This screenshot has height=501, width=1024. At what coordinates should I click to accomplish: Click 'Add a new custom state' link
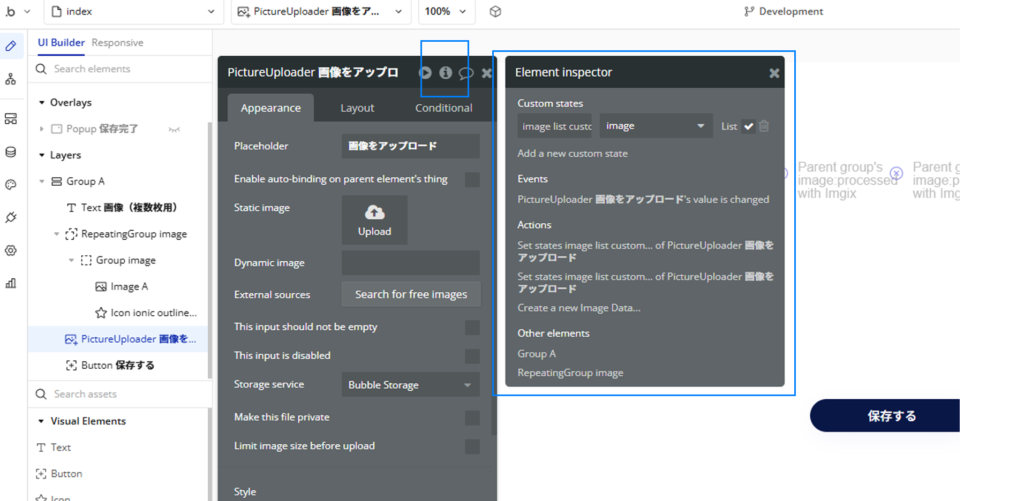(572, 154)
